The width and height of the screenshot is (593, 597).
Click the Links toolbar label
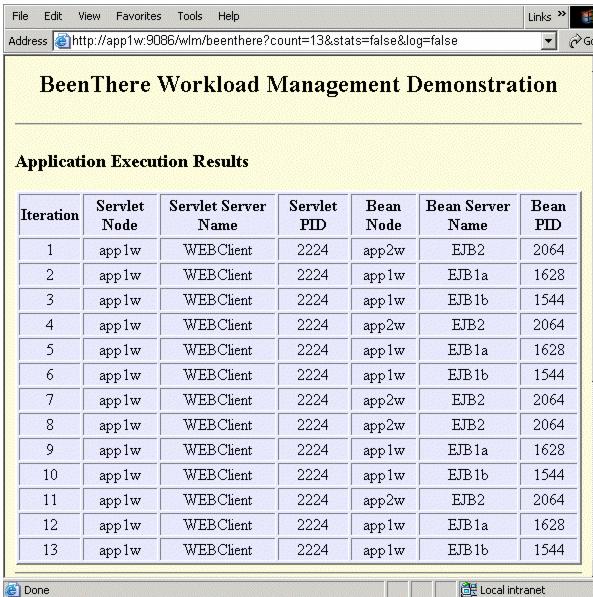tap(539, 17)
